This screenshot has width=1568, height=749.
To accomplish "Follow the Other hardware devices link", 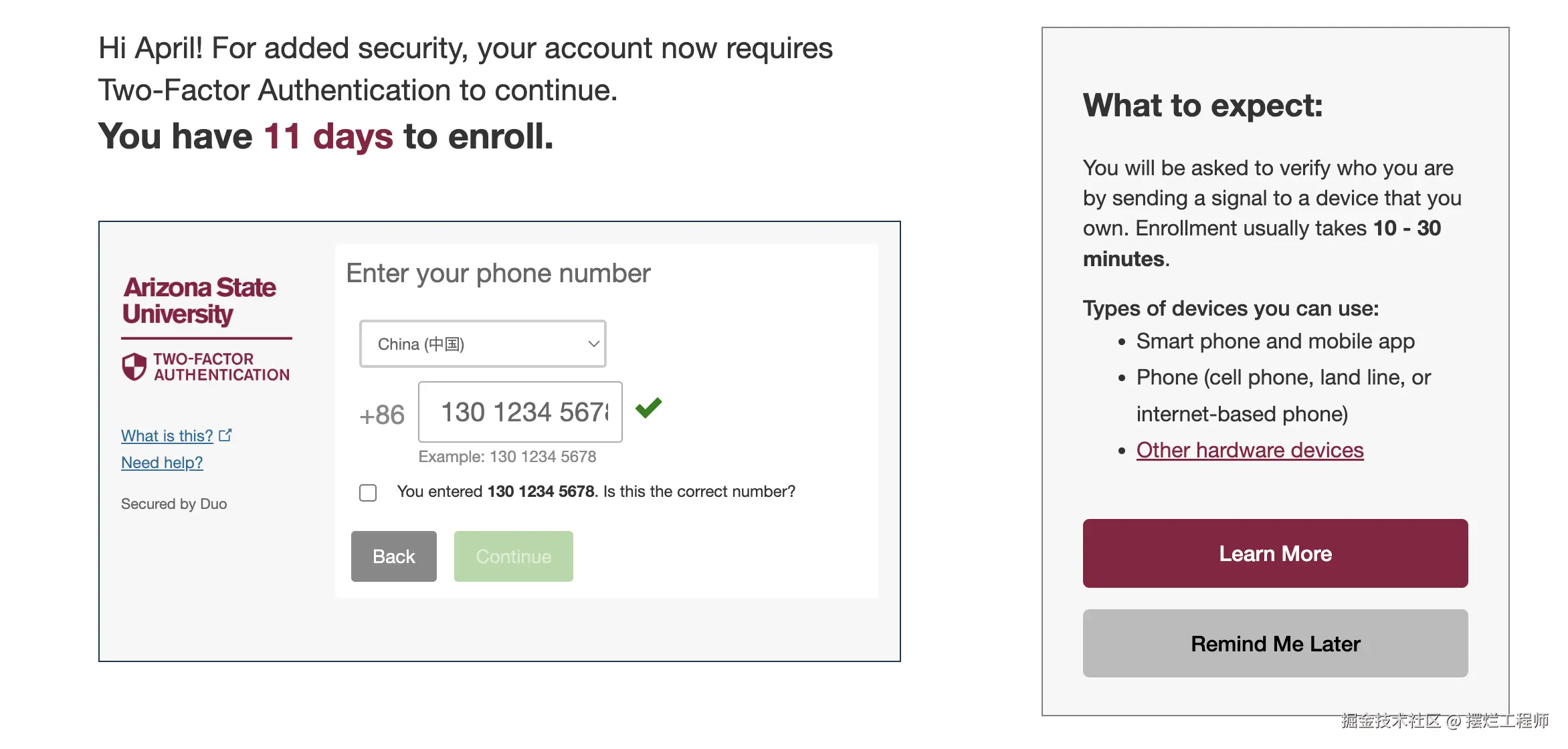I will coord(1250,450).
